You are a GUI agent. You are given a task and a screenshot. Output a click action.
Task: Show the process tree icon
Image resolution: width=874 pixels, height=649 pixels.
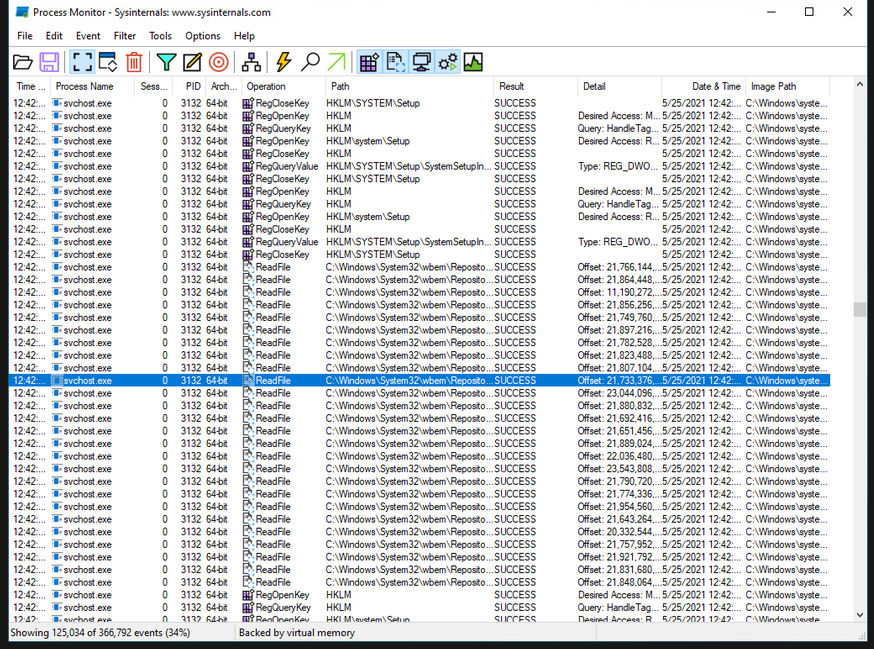point(251,62)
